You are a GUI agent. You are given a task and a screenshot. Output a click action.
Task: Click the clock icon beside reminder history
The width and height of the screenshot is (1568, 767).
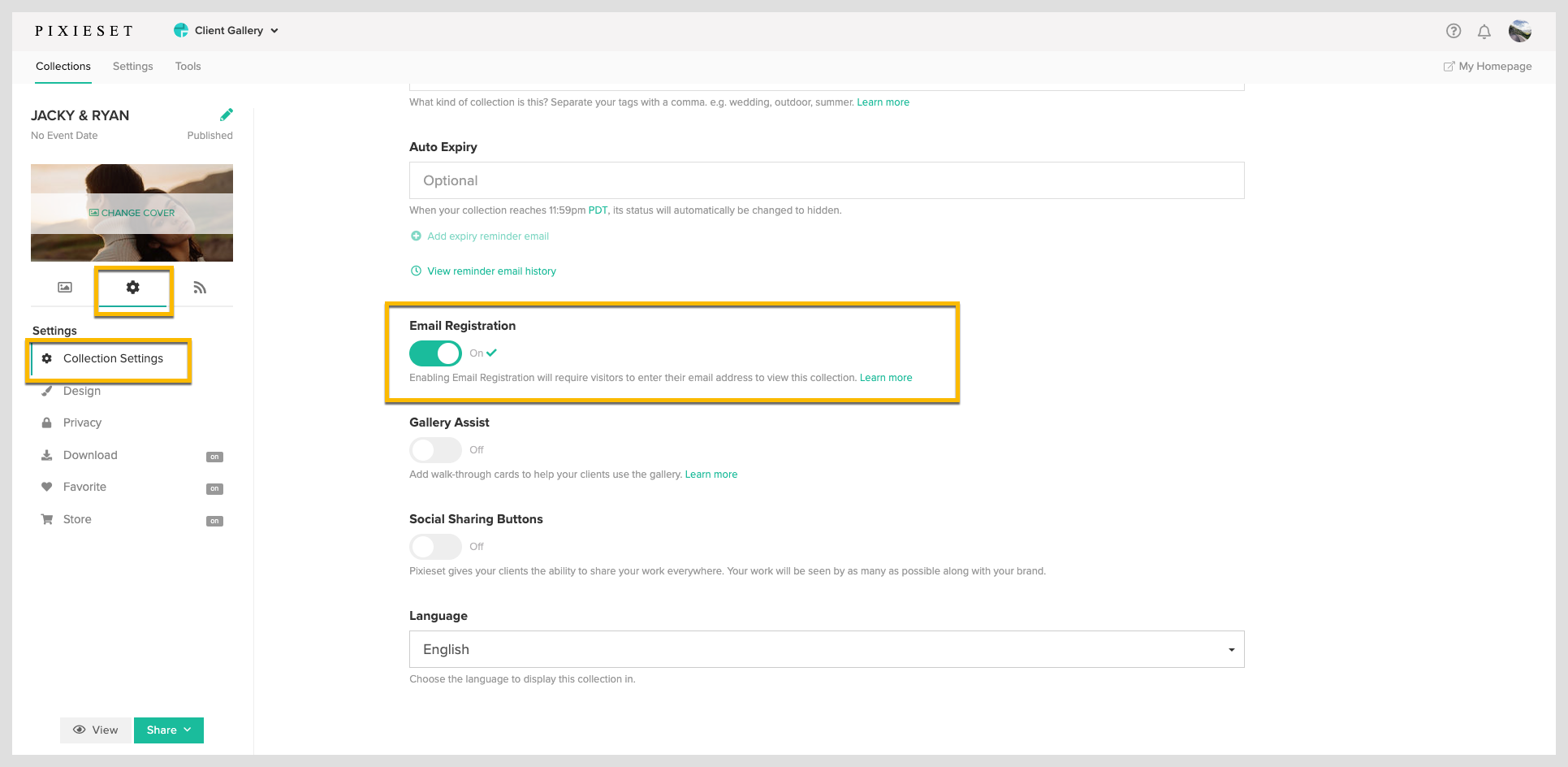point(416,271)
